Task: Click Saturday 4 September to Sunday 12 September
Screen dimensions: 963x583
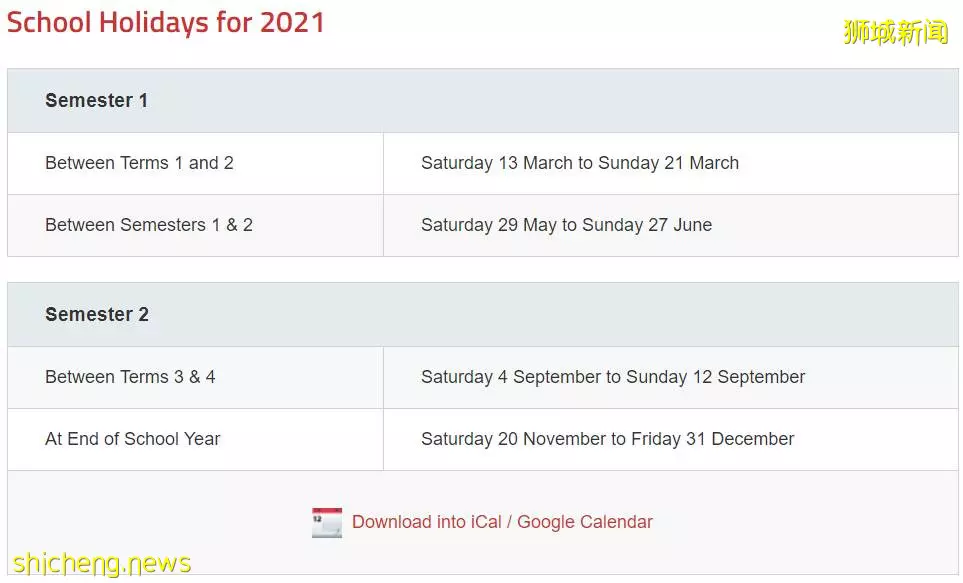Action: click(x=613, y=377)
